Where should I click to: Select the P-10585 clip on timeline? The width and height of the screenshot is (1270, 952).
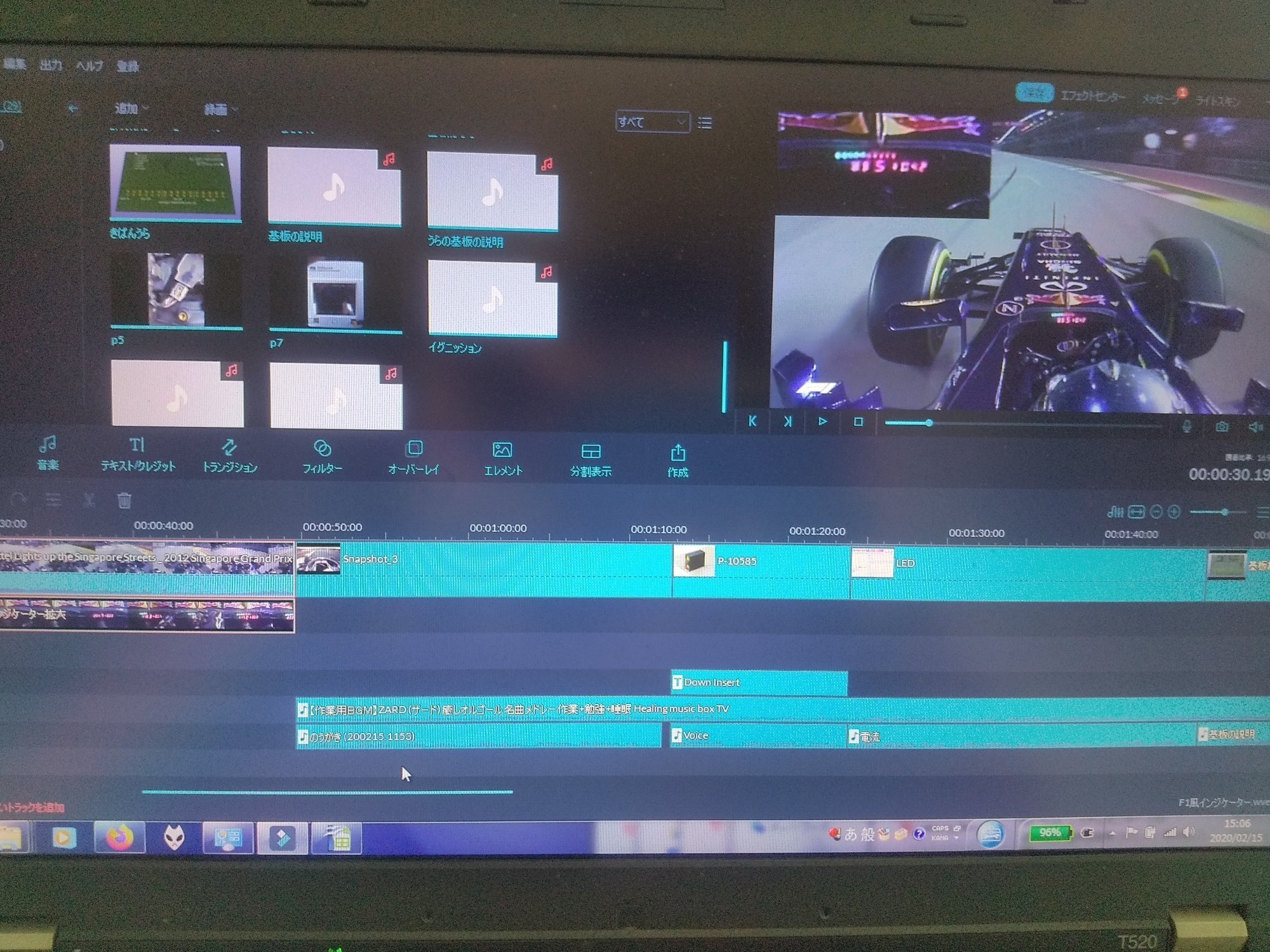761,571
